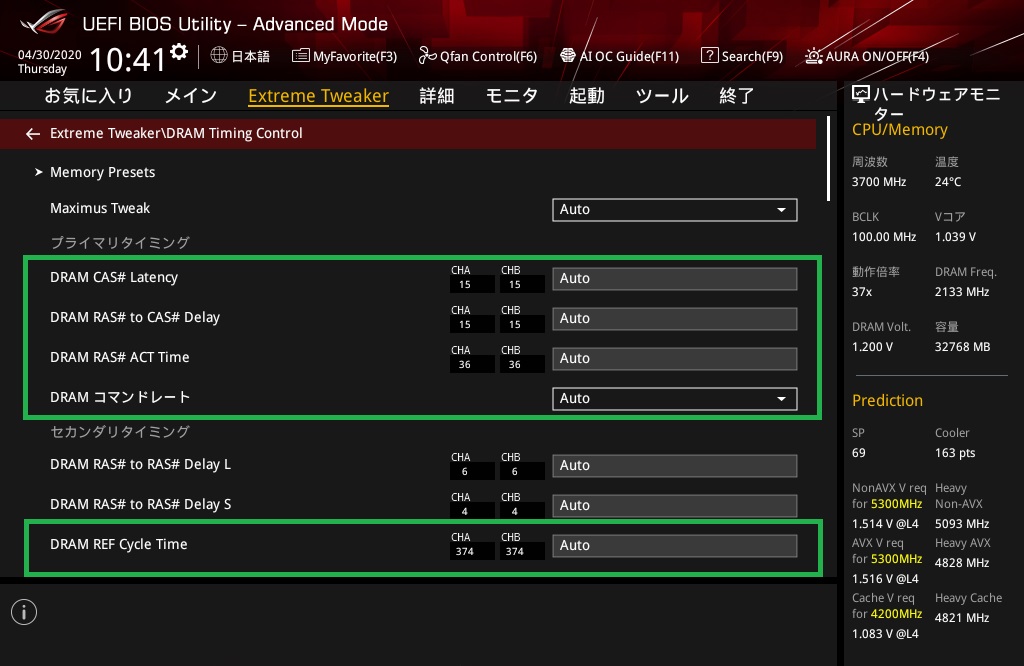Open Search(F9)
The width and height of the screenshot is (1024, 666).
(x=752, y=56)
